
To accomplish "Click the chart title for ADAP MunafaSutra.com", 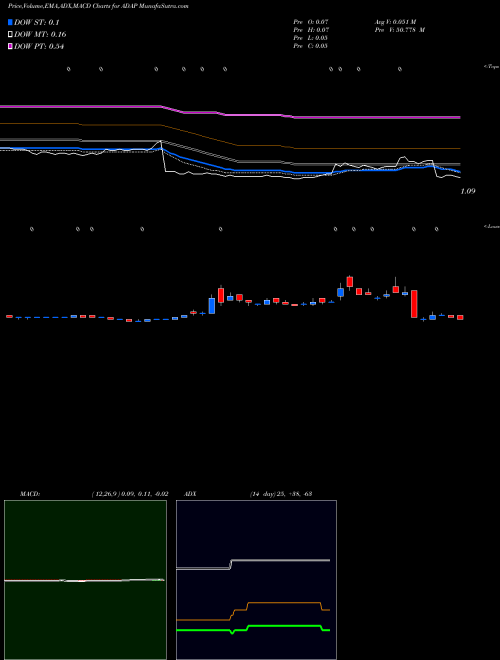I will (x=98, y=6).
